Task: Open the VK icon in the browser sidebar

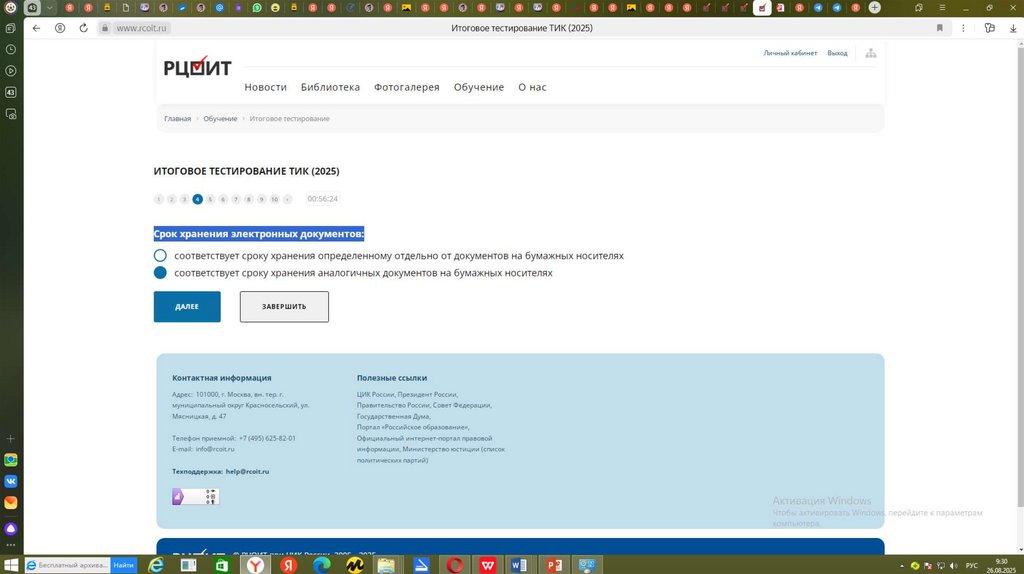Action: point(10,481)
